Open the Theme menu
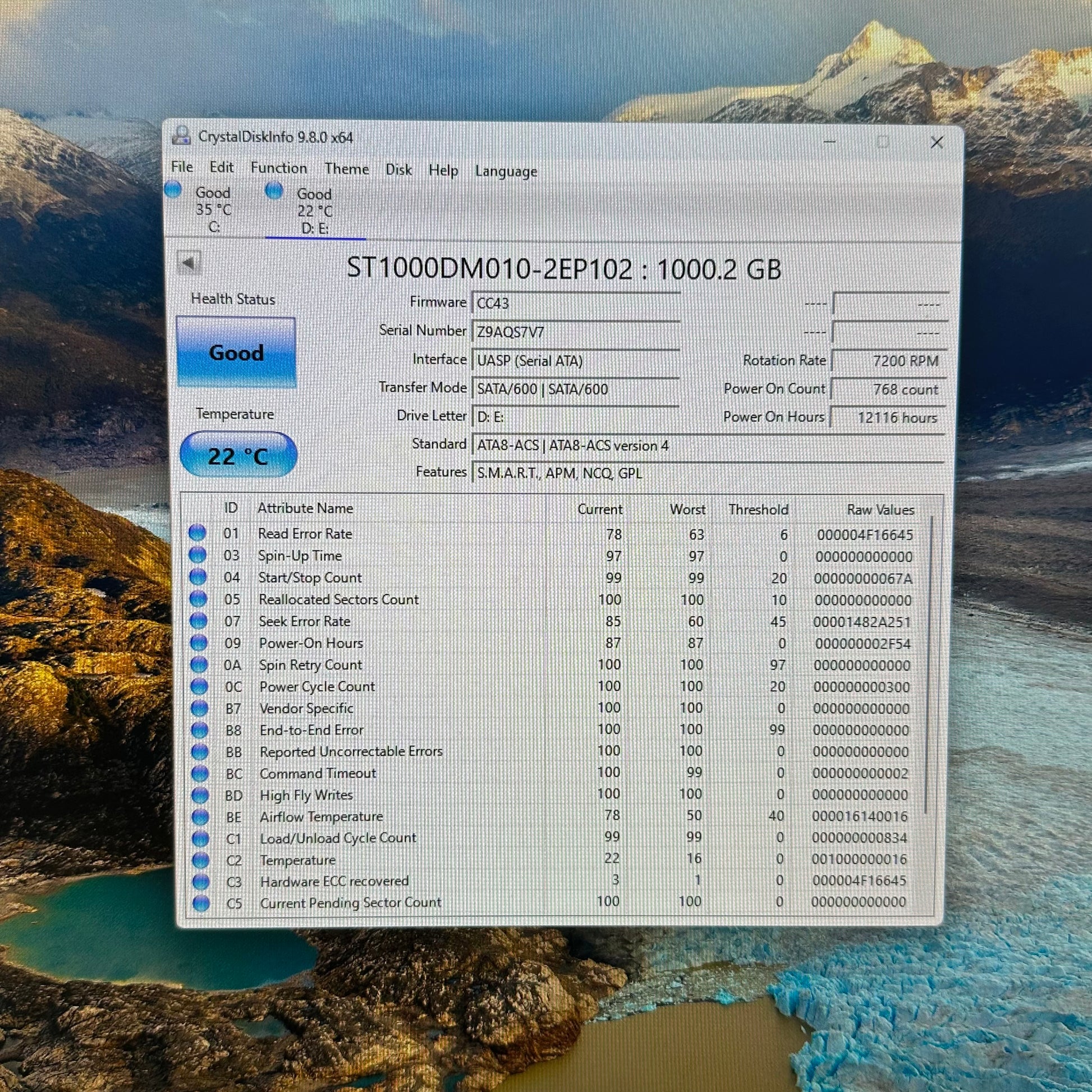 coord(346,169)
